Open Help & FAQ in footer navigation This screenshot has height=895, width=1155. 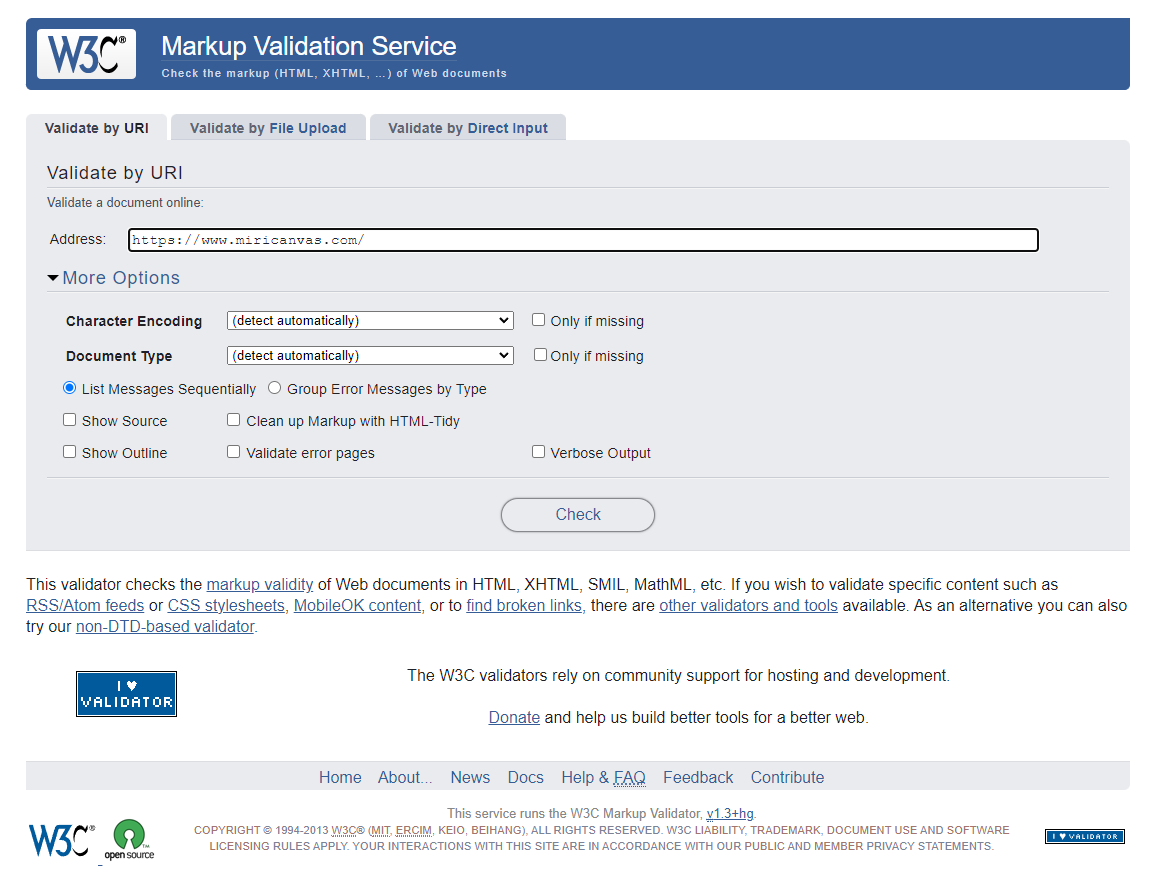(603, 778)
